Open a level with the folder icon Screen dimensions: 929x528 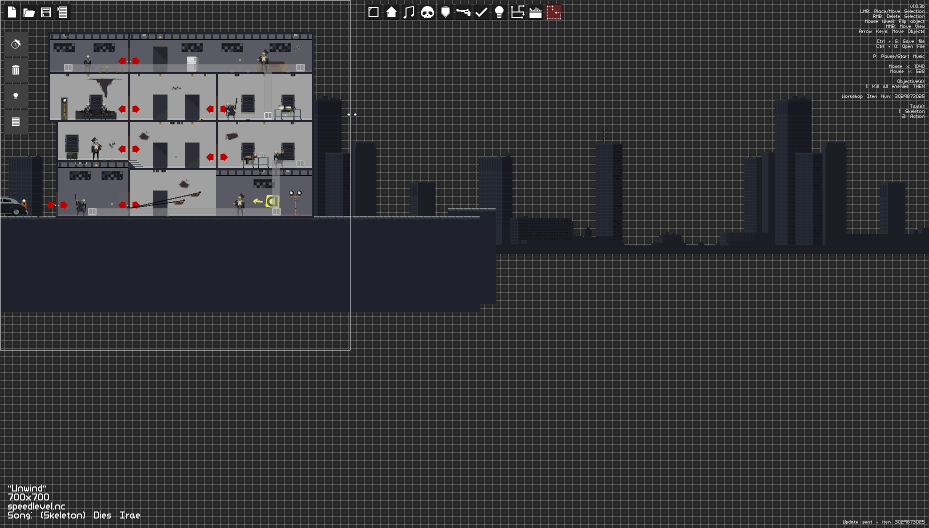tap(29, 12)
